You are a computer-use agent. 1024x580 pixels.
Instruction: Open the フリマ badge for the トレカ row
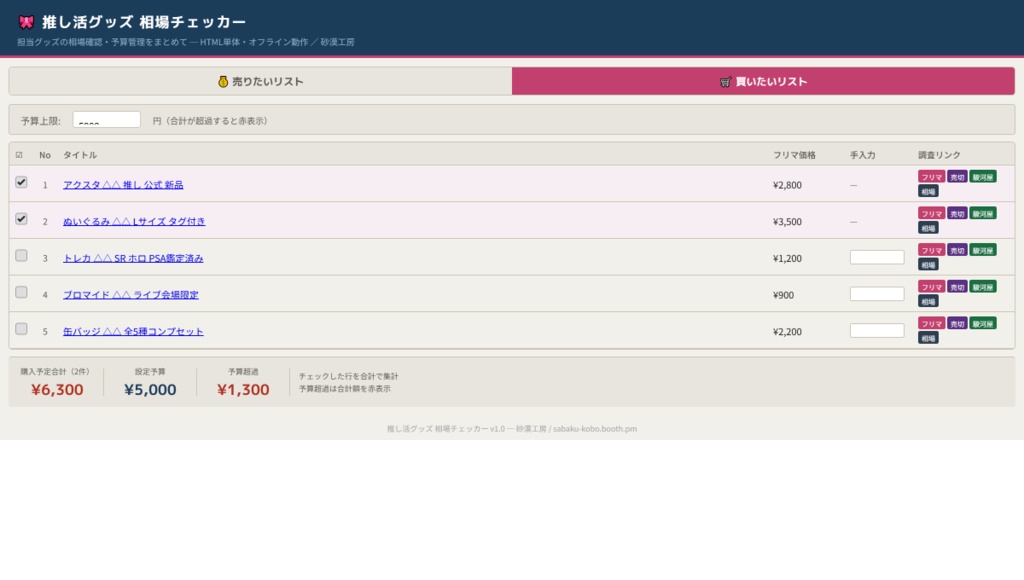tap(931, 250)
